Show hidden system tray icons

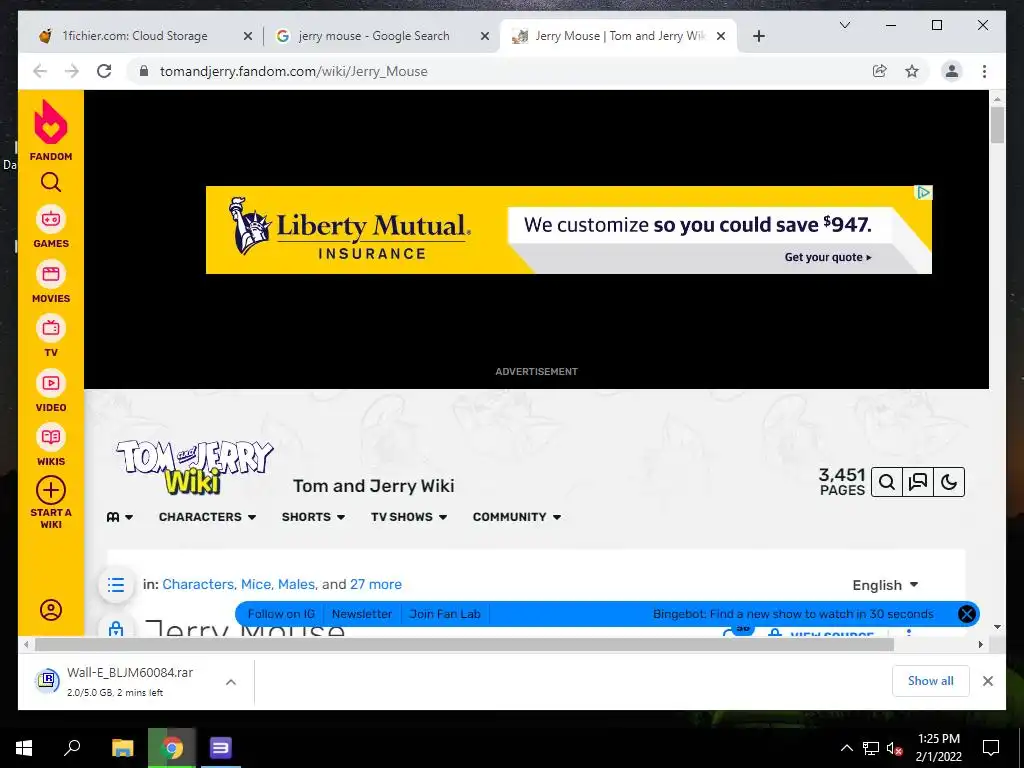click(x=846, y=748)
